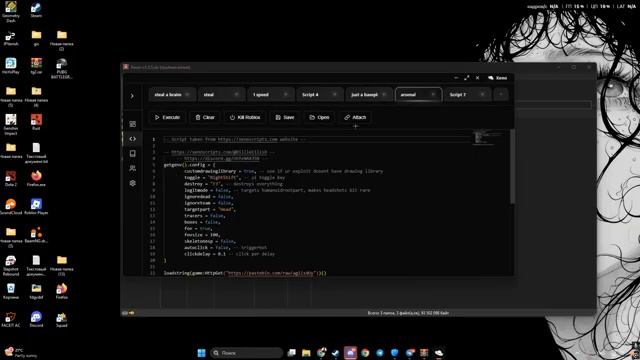Open the script library book icon
The height and width of the screenshot is (360, 640).
(133, 153)
